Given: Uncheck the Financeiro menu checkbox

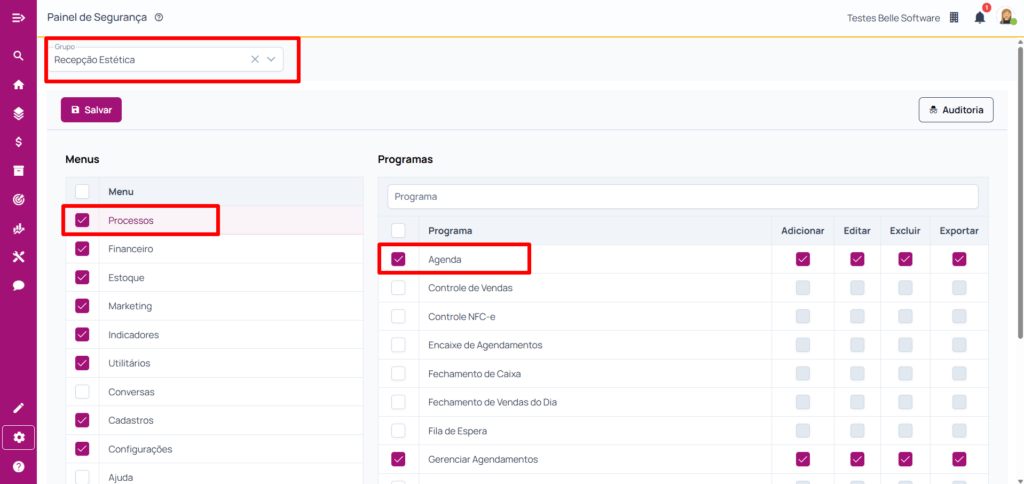Looking at the screenshot, I should pyautogui.click(x=82, y=249).
